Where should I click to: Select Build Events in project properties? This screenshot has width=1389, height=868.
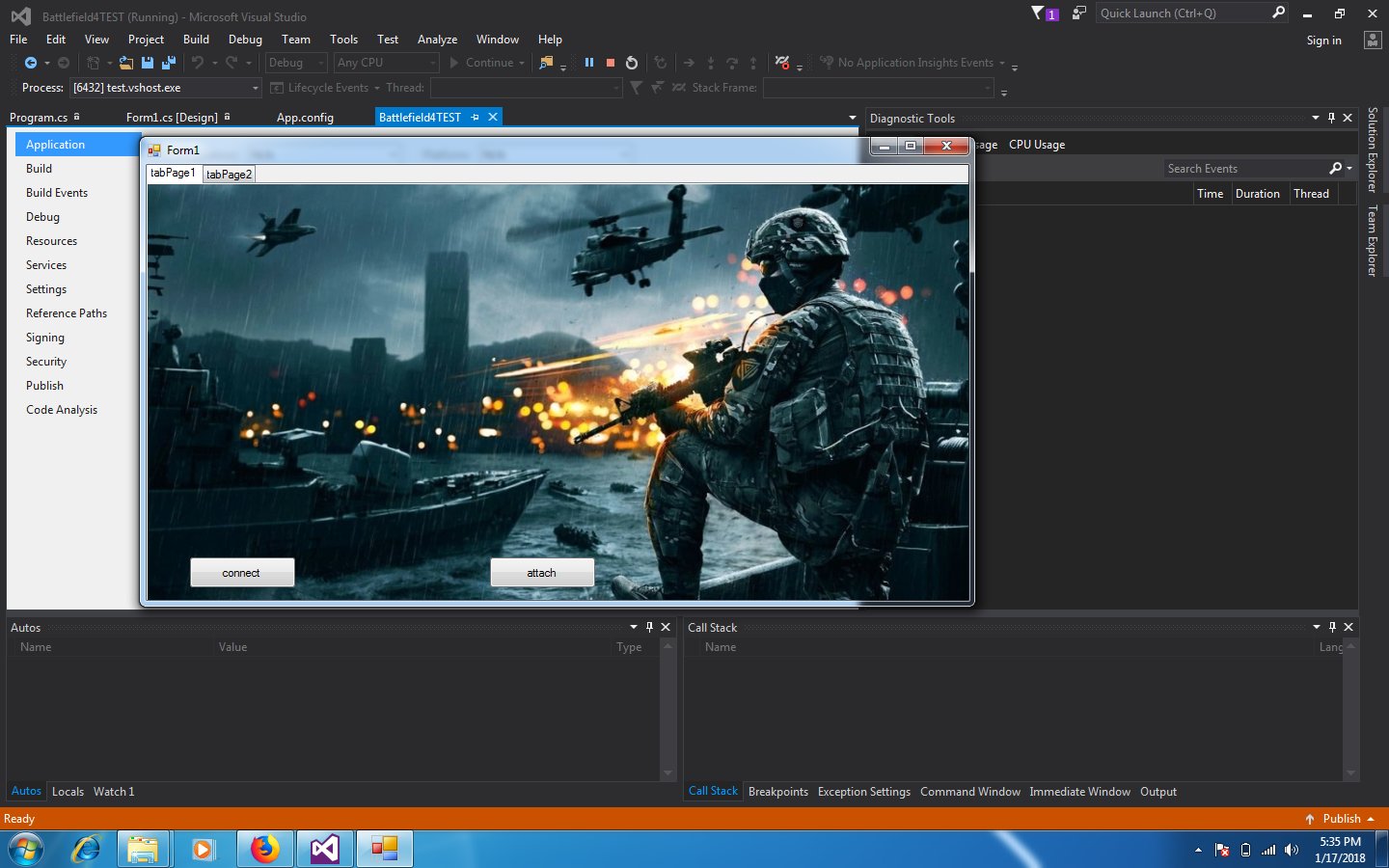click(57, 193)
